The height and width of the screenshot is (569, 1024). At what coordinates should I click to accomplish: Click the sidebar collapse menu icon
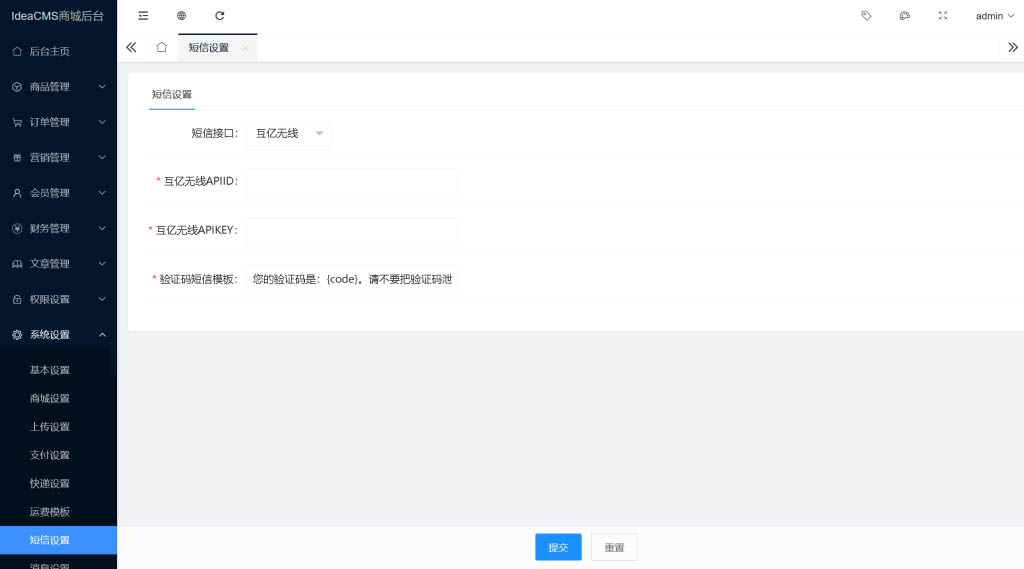click(x=143, y=16)
